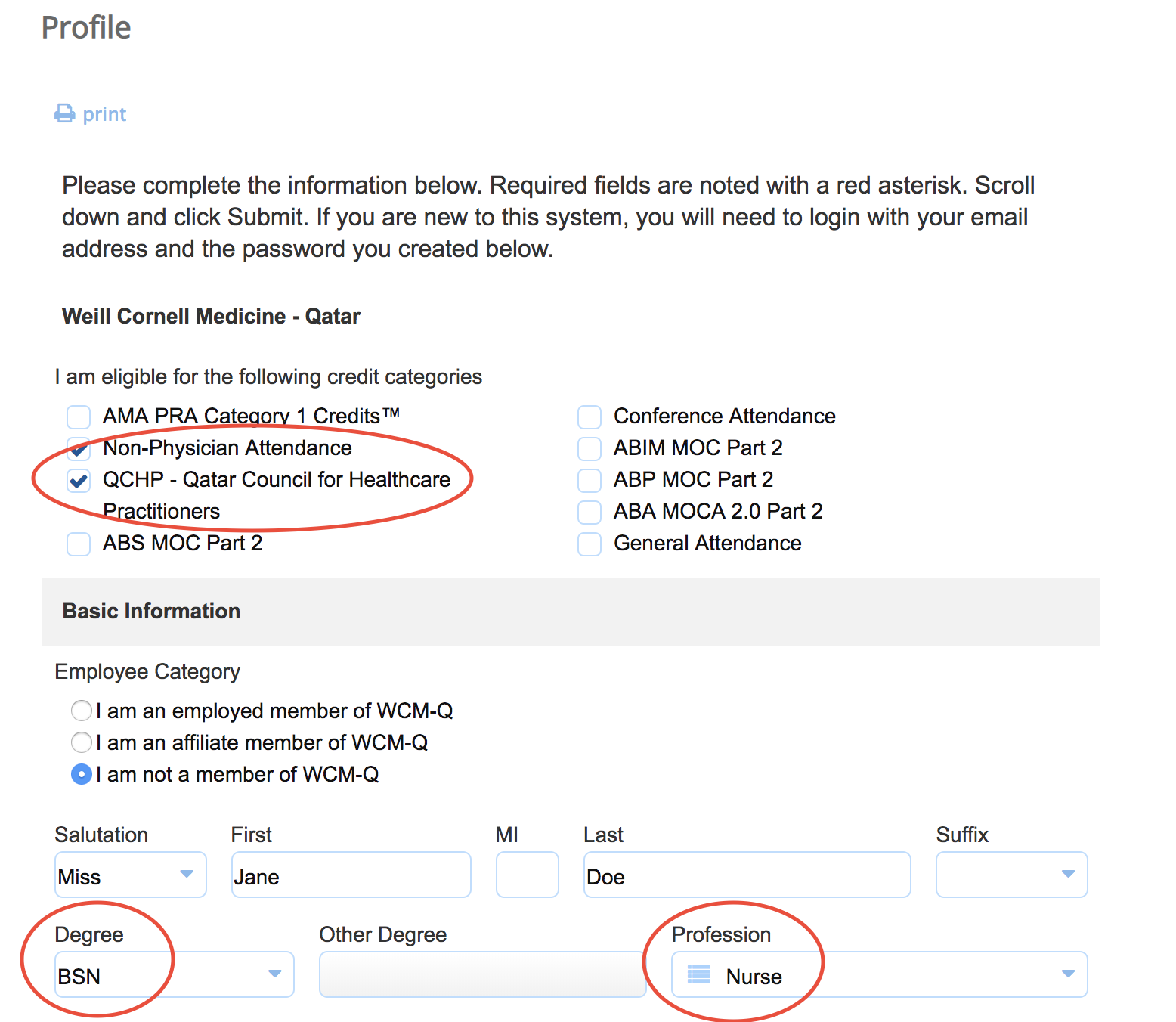The height and width of the screenshot is (1022, 1176).
Task: Open the Profession dropdown showing Nurse
Action: 880,974
